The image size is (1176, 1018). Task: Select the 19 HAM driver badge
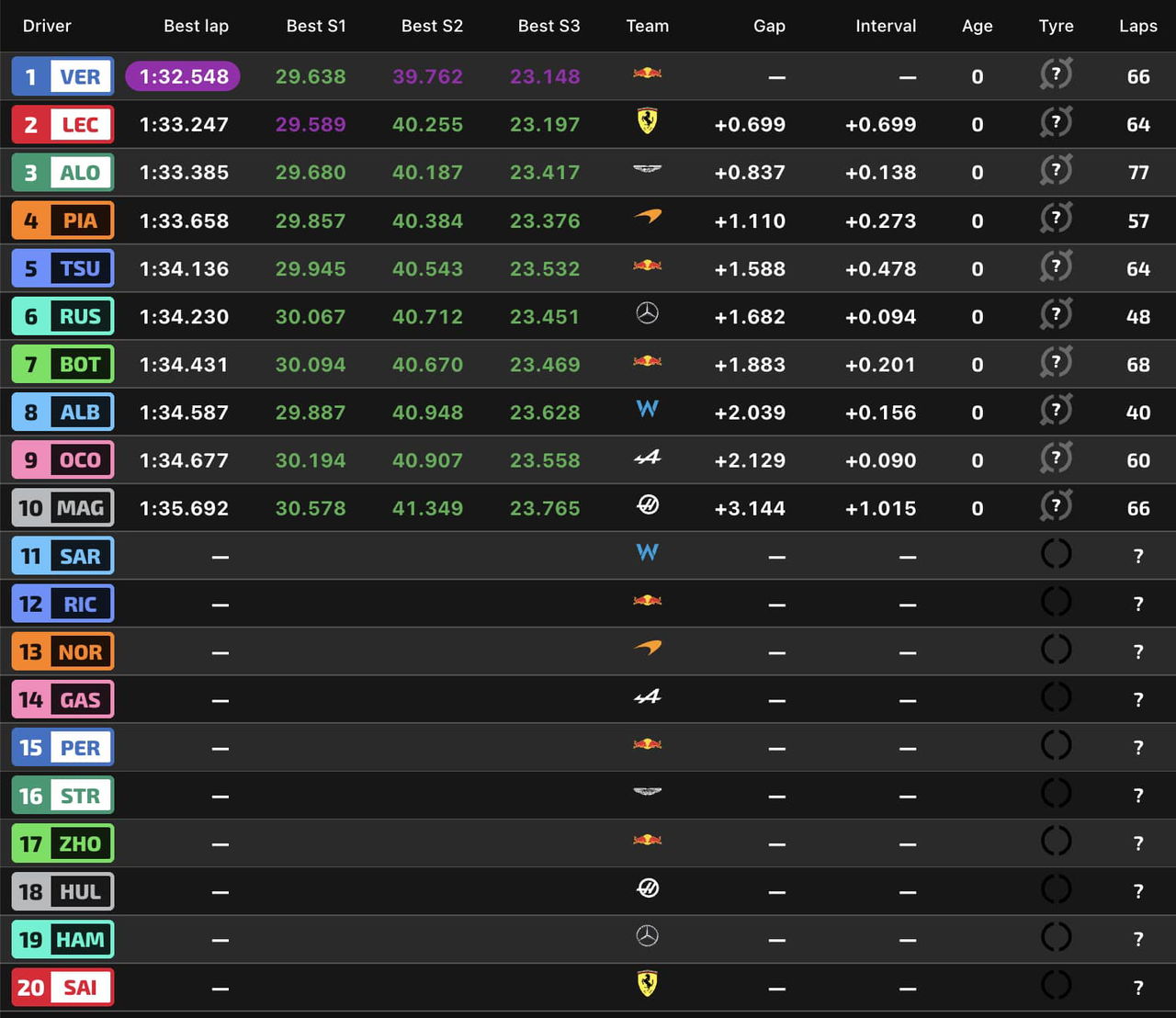point(62,939)
